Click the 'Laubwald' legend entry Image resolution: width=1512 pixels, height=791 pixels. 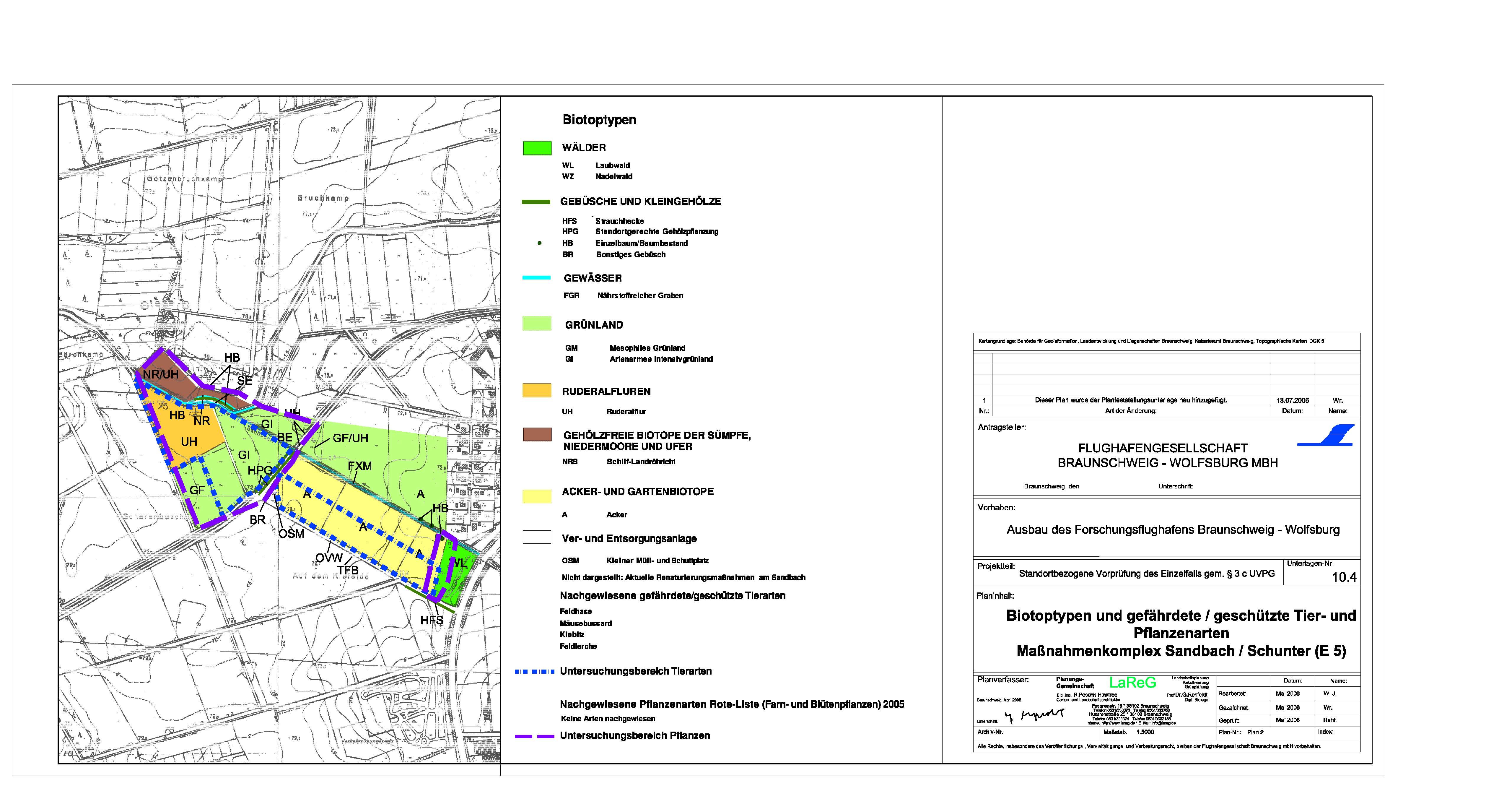point(612,165)
